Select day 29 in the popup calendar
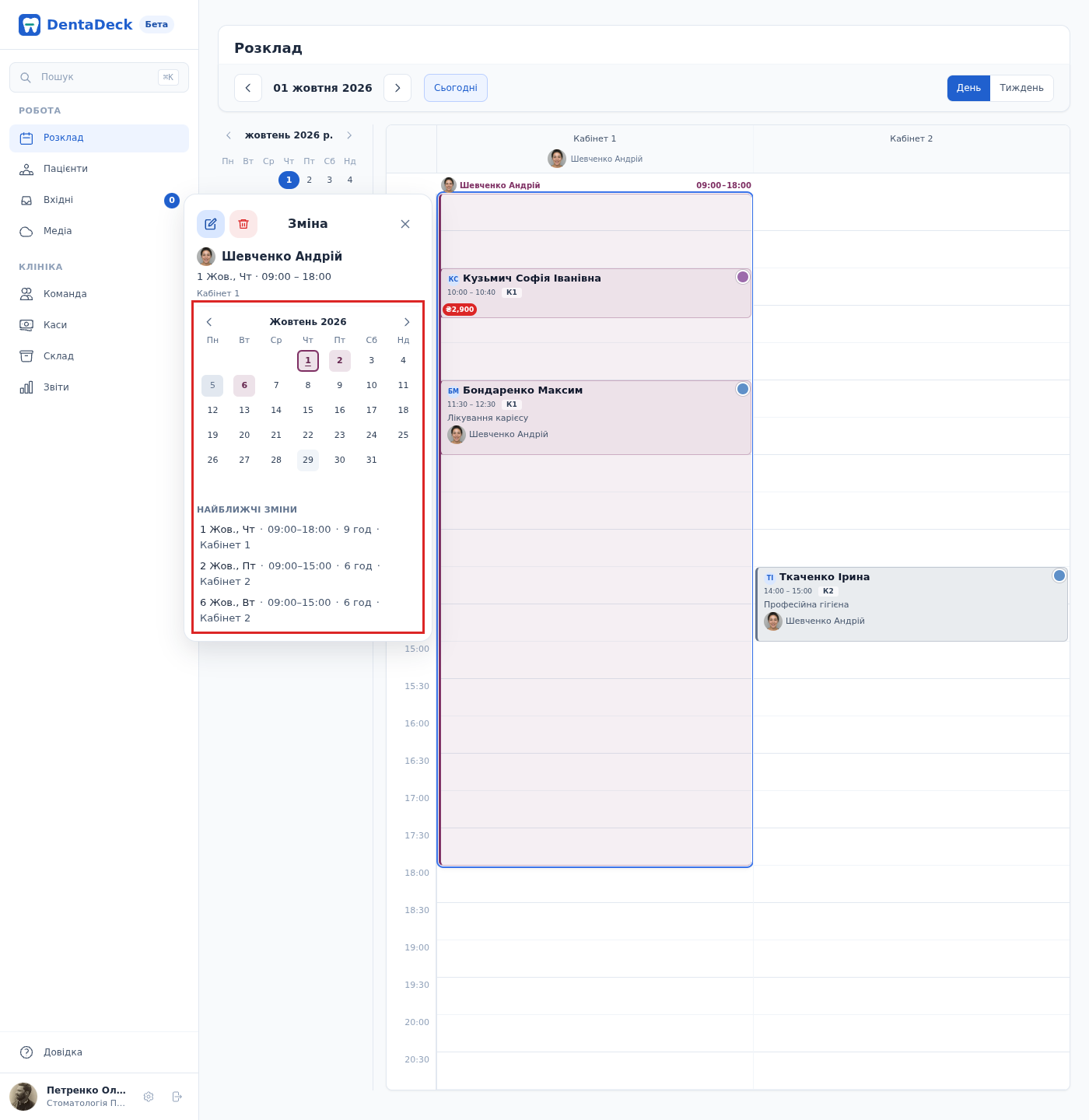Viewport: 1089px width, 1120px height. [x=308, y=460]
